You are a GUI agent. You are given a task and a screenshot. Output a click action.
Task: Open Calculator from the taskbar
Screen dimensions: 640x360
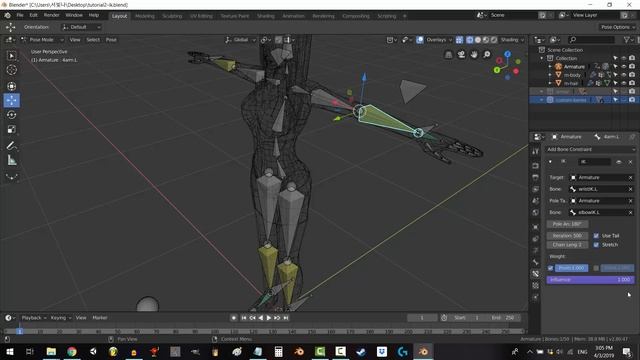click(x=278, y=351)
